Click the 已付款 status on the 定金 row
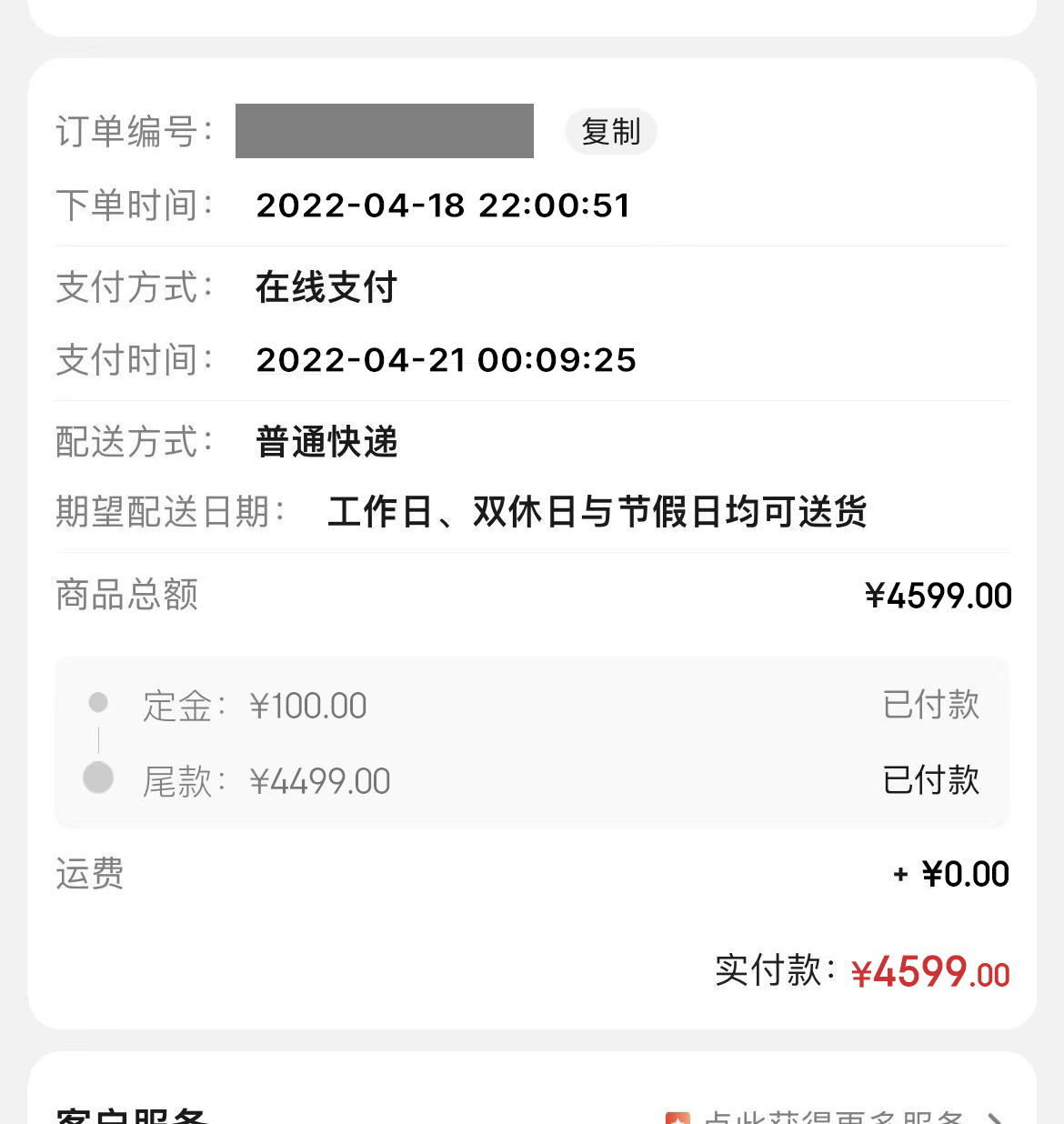 point(930,705)
